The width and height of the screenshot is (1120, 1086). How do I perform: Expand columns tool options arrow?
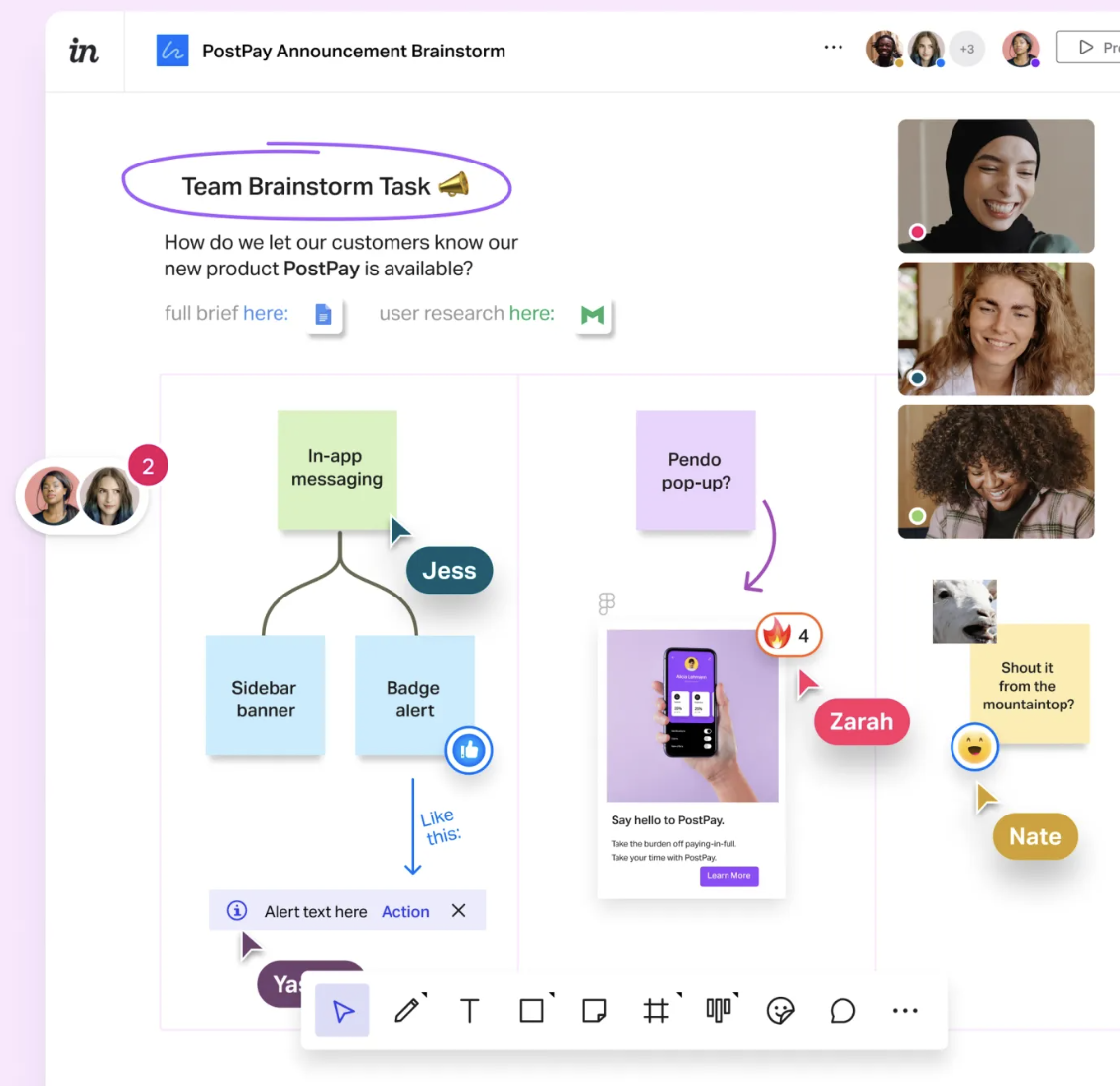coord(735,994)
